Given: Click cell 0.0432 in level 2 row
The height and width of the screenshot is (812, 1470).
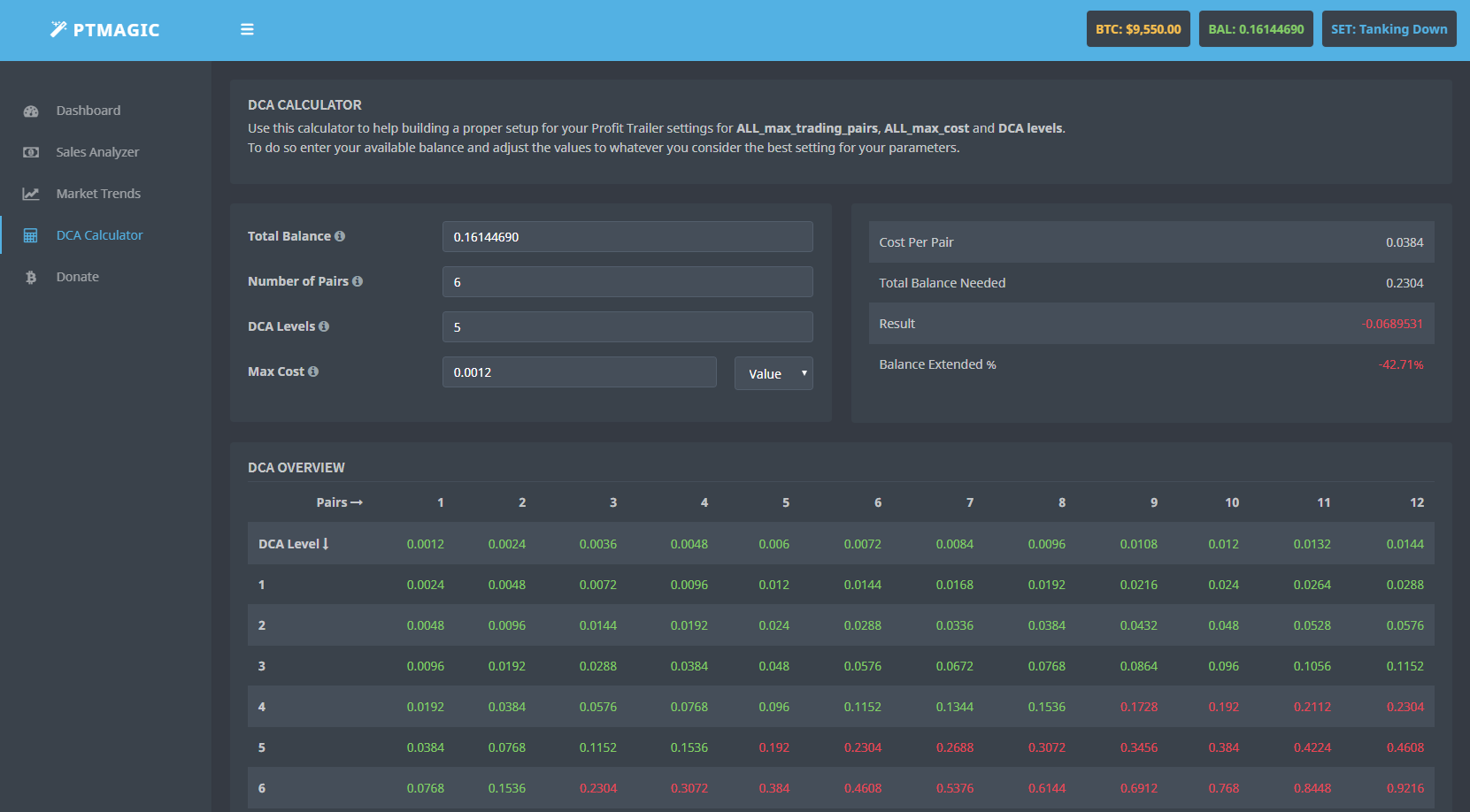Looking at the screenshot, I should pos(1139,625).
